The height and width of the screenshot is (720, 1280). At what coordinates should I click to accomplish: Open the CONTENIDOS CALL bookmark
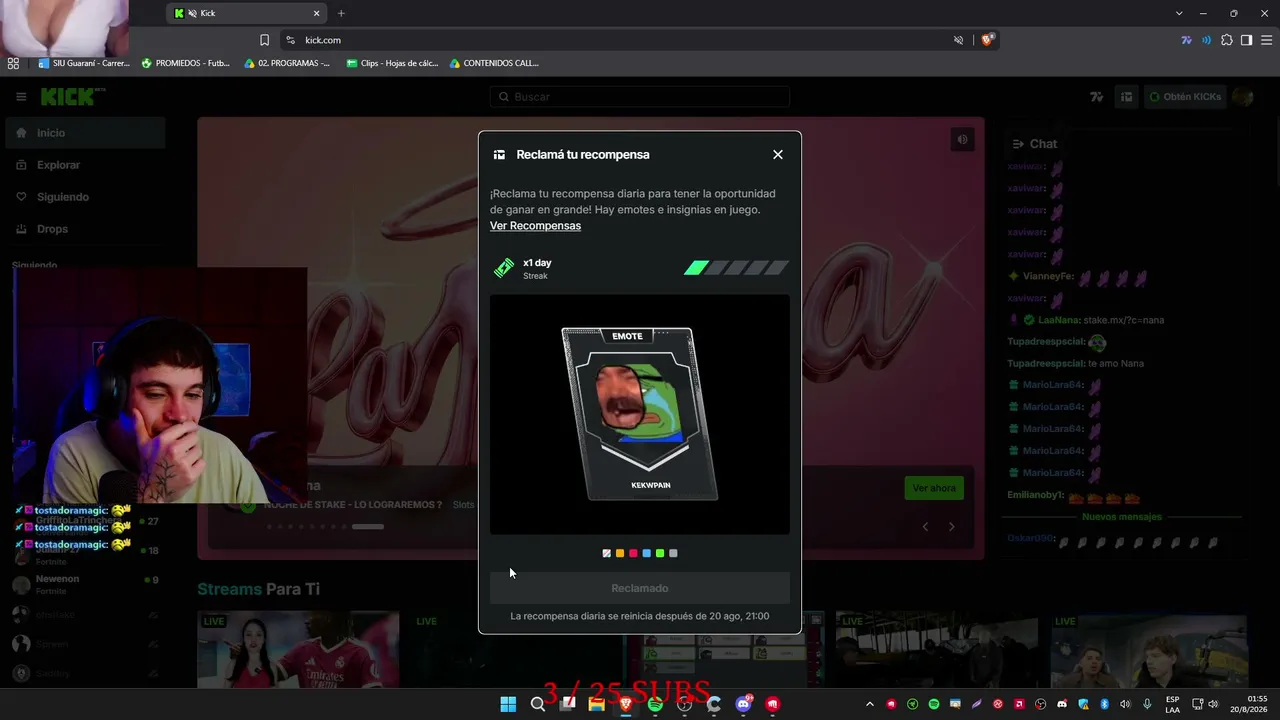[x=494, y=63]
